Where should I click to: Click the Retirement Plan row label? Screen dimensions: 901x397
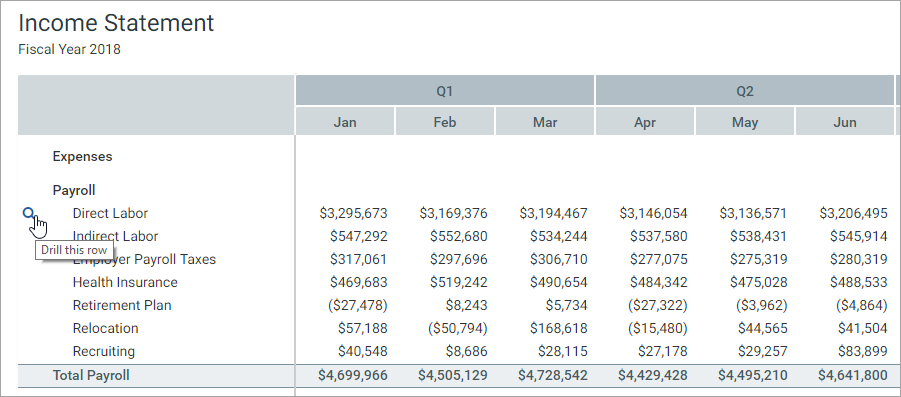click(x=122, y=305)
